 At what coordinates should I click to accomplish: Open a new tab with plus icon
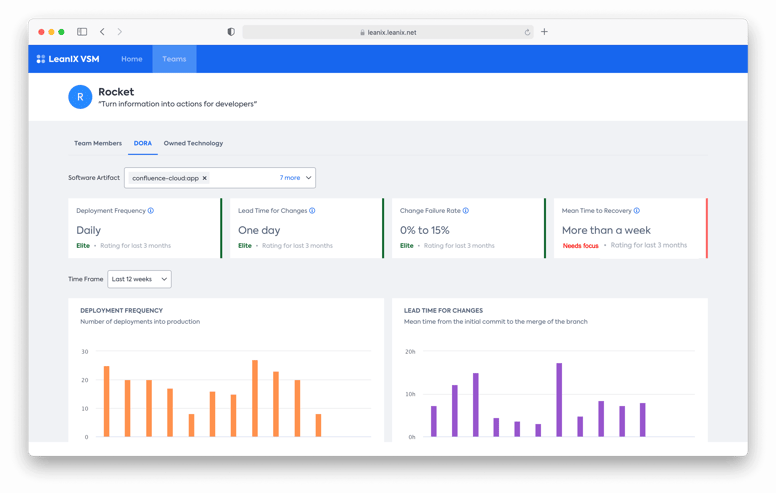coord(544,32)
